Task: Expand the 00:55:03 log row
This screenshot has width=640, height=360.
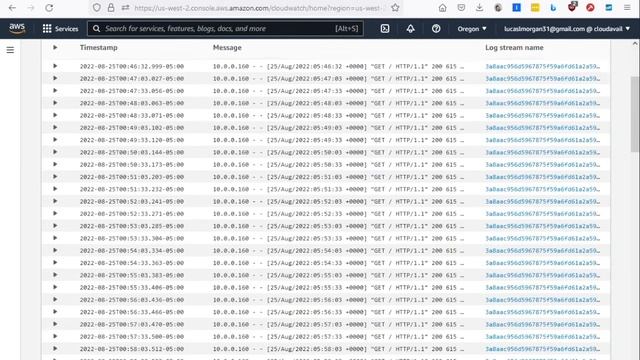Action: [x=55, y=275]
